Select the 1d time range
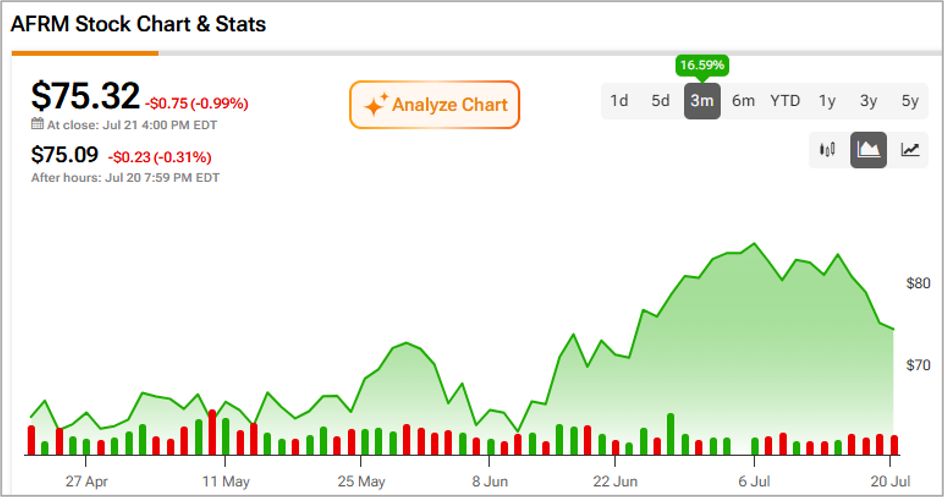This screenshot has height=497, width=944. 619,100
